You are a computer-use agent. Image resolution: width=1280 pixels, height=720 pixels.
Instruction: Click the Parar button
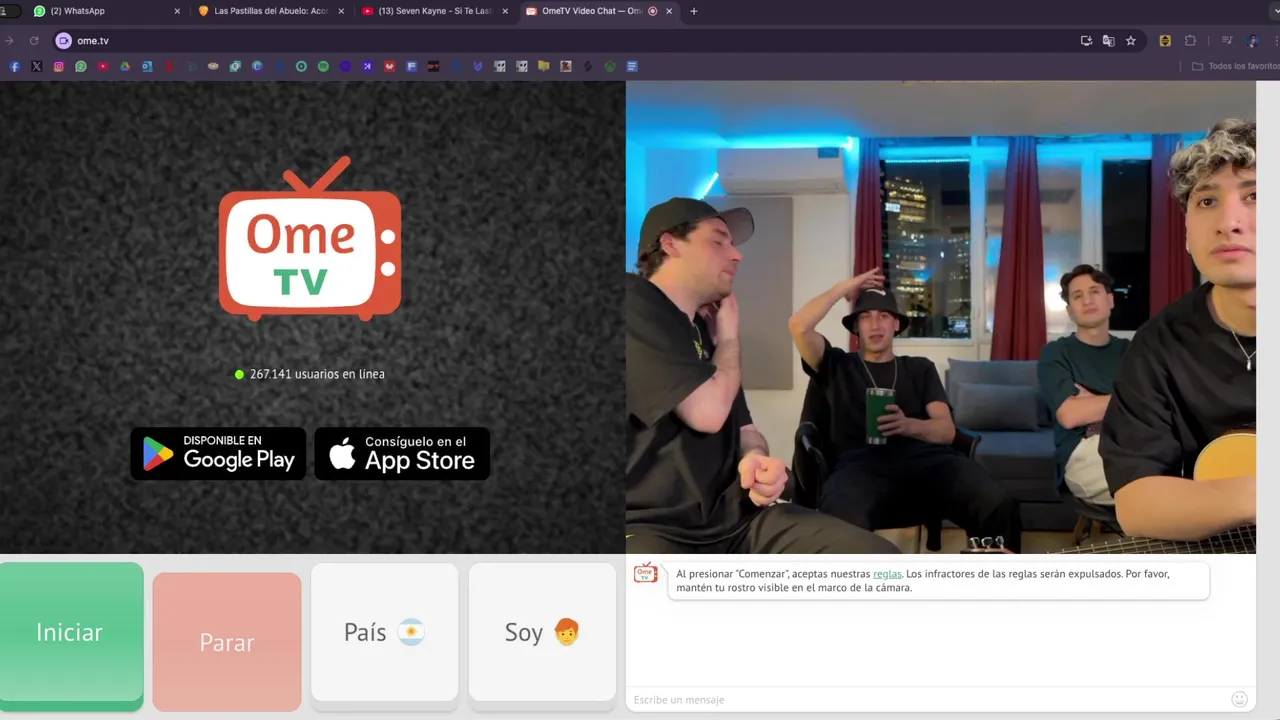tap(227, 642)
